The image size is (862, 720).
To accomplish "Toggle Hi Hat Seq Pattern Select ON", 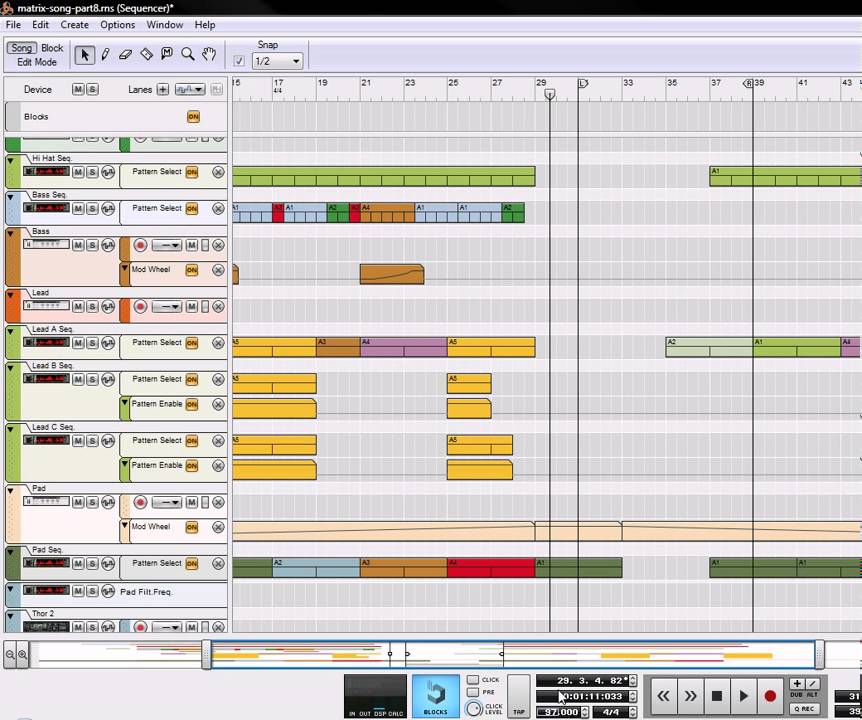I will coord(191,172).
